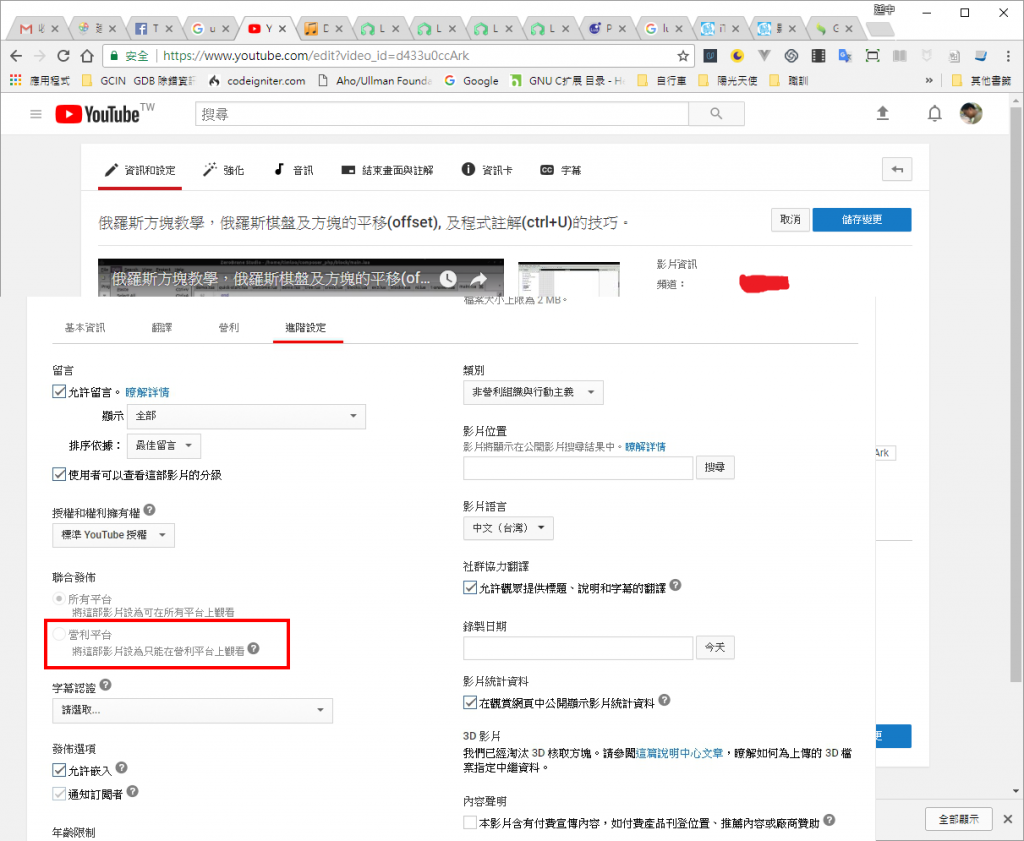Open the 顯示 全部 comments dropdown
Viewport: 1024px width, 841px height.
246,416
